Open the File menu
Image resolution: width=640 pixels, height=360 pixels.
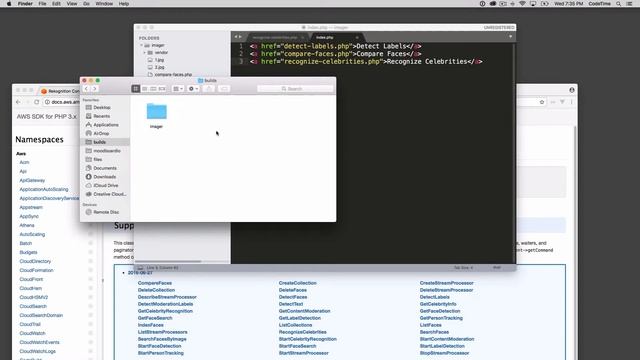[42, 4]
